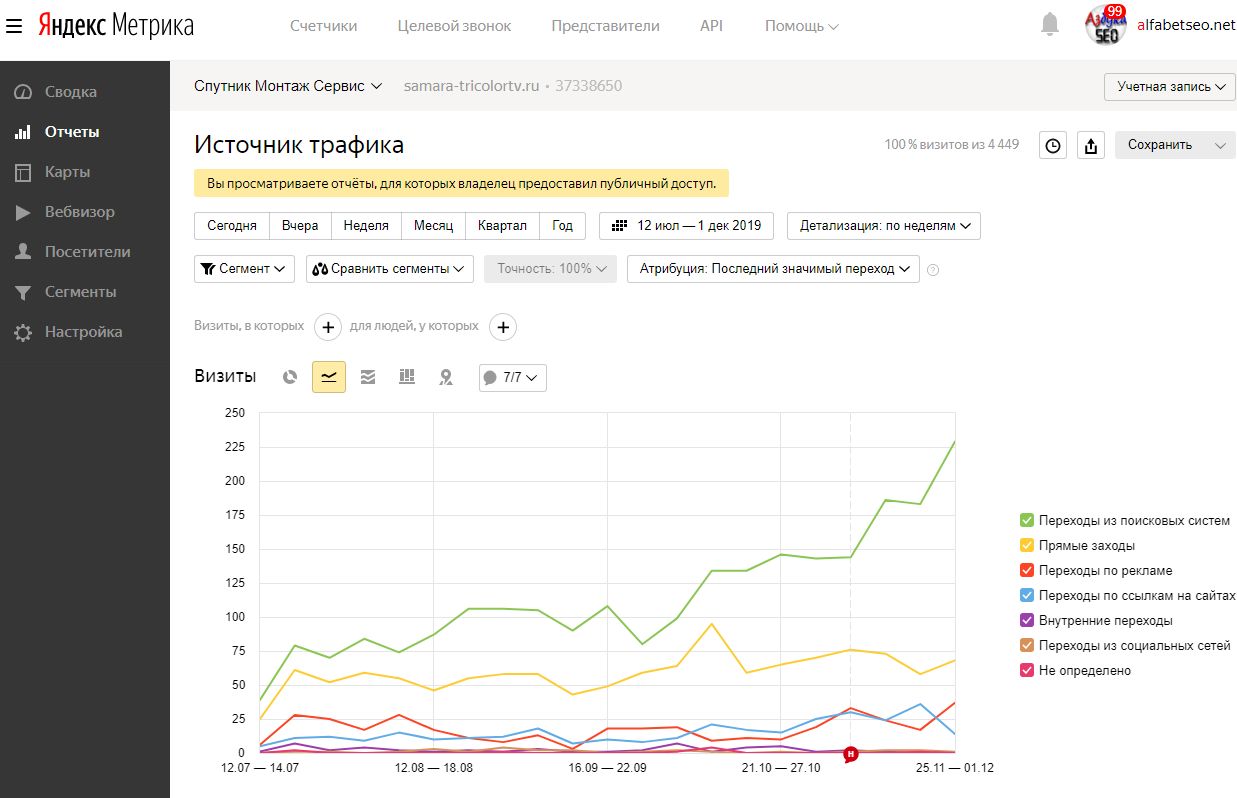Expand the 'Сегмент' dropdown
The height and width of the screenshot is (798, 1237).
(x=244, y=268)
